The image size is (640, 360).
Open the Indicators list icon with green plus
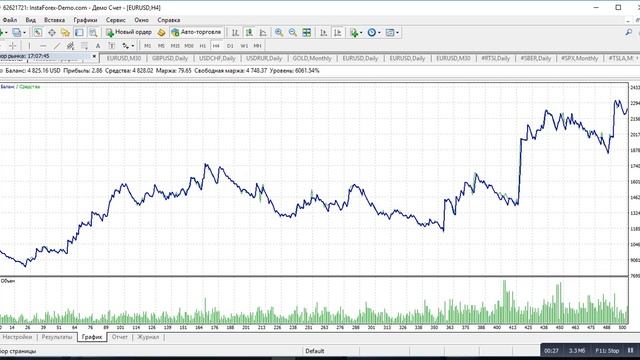(x=354, y=32)
